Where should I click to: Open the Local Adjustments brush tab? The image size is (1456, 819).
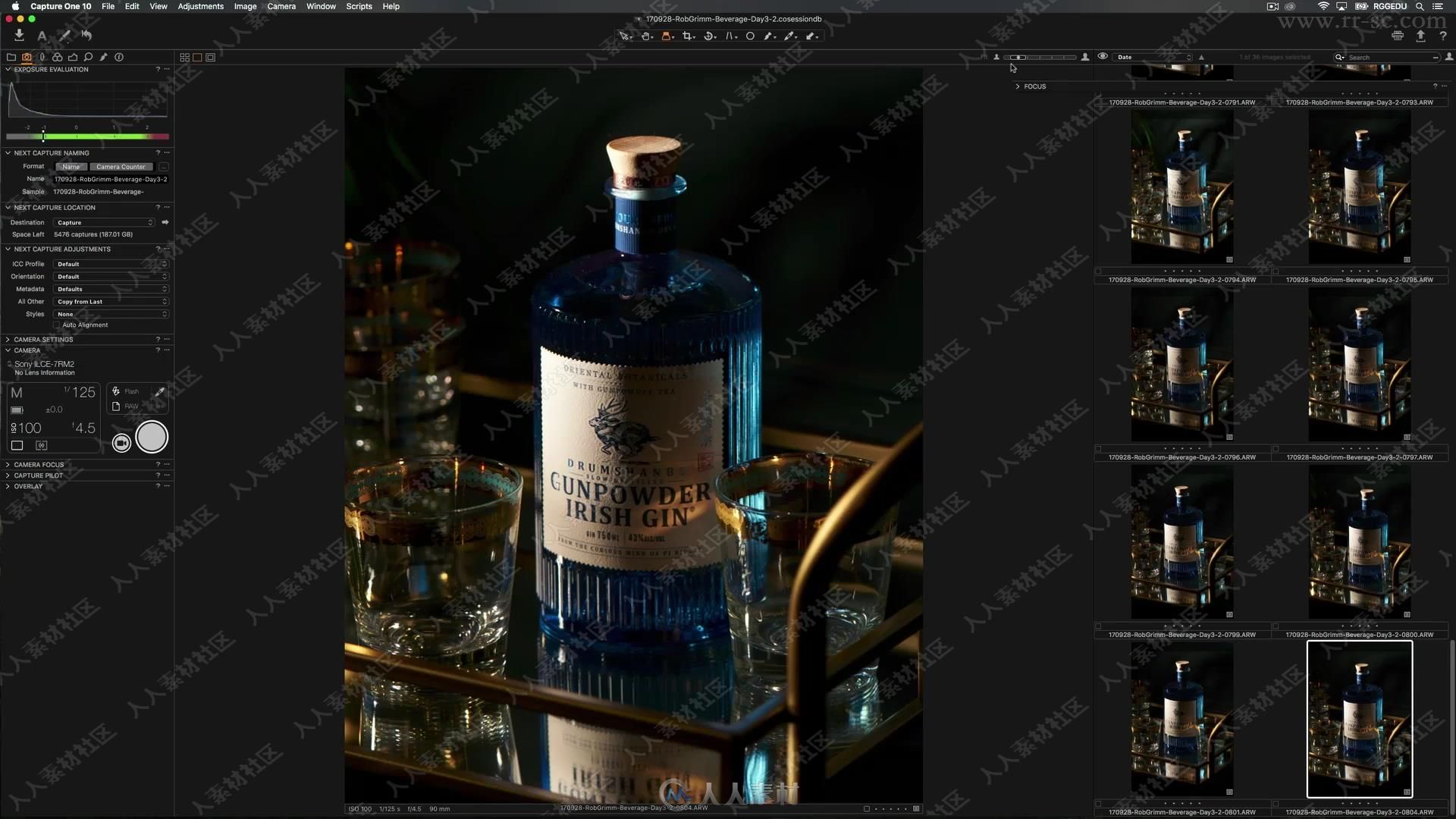(104, 57)
